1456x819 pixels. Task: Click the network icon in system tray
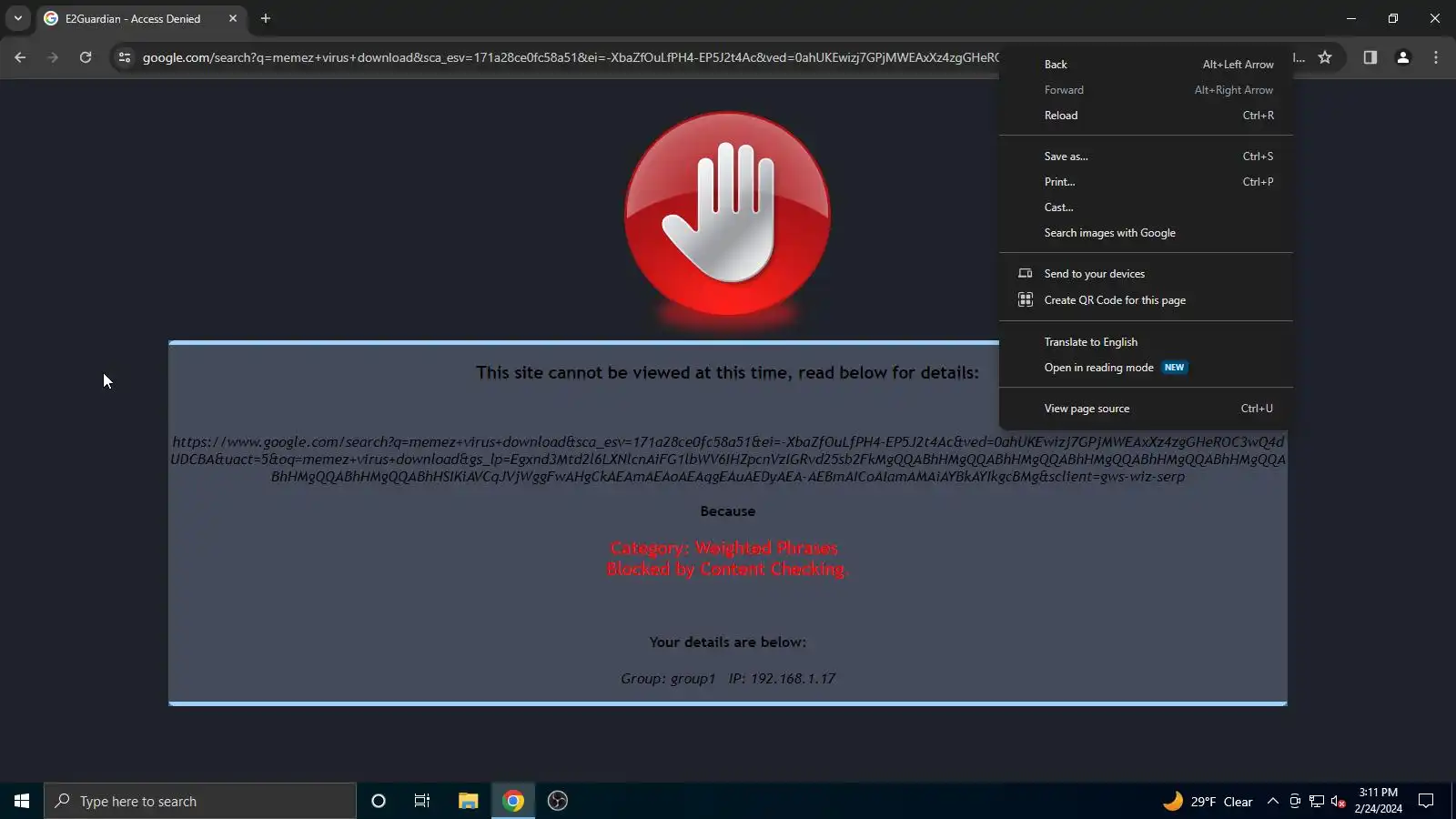1317,802
